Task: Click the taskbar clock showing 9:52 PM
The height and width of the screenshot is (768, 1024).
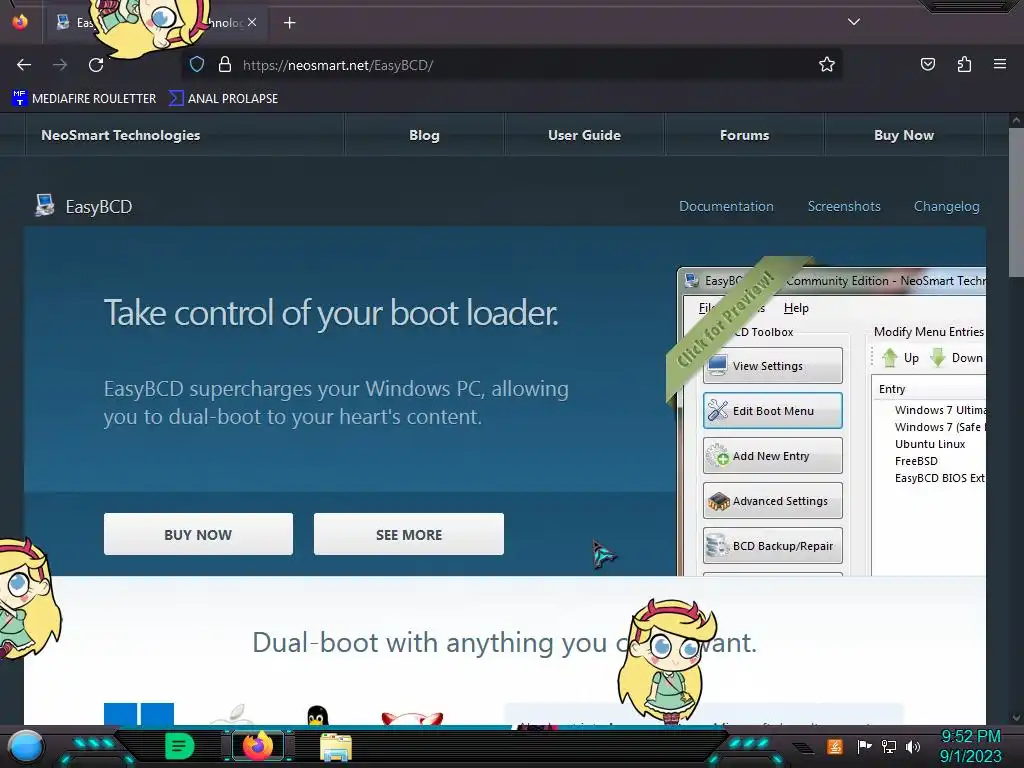Action: click(970, 746)
